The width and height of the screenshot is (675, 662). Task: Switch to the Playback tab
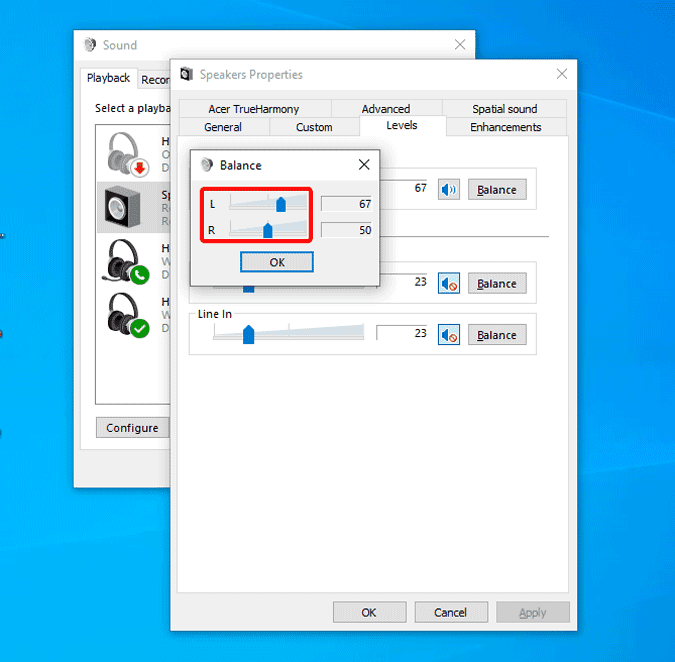pos(108,79)
